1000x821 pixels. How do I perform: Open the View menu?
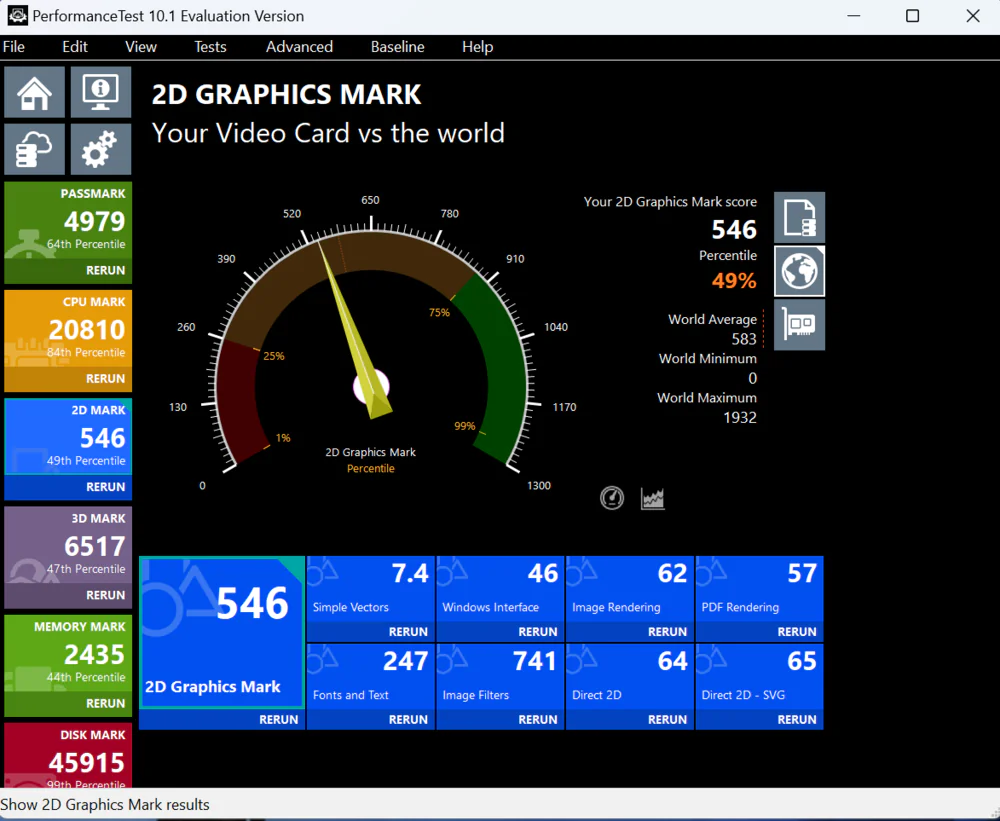point(140,47)
